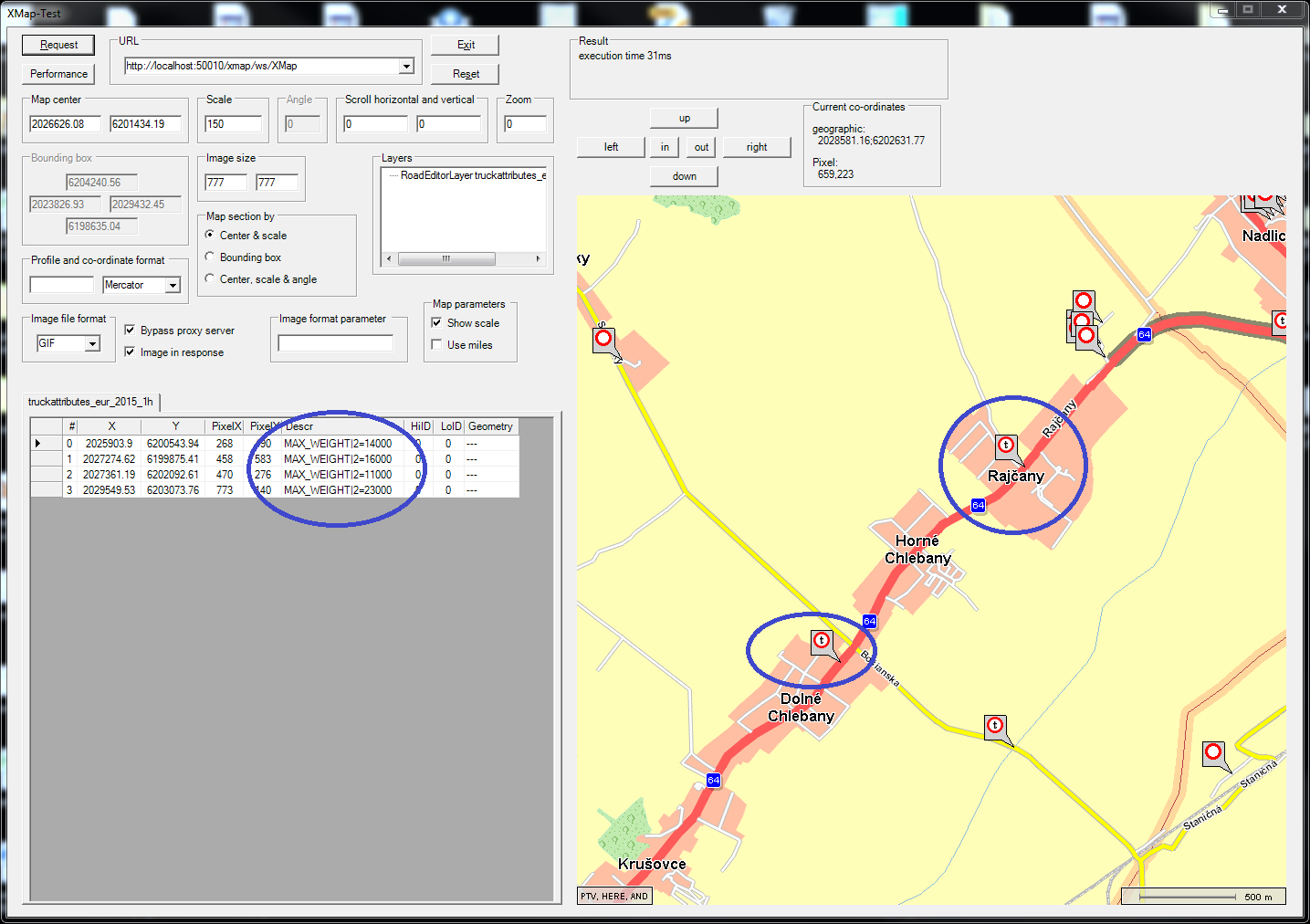
Task: Select the red circle sign at the map's left edge
Action: (x=603, y=339)
